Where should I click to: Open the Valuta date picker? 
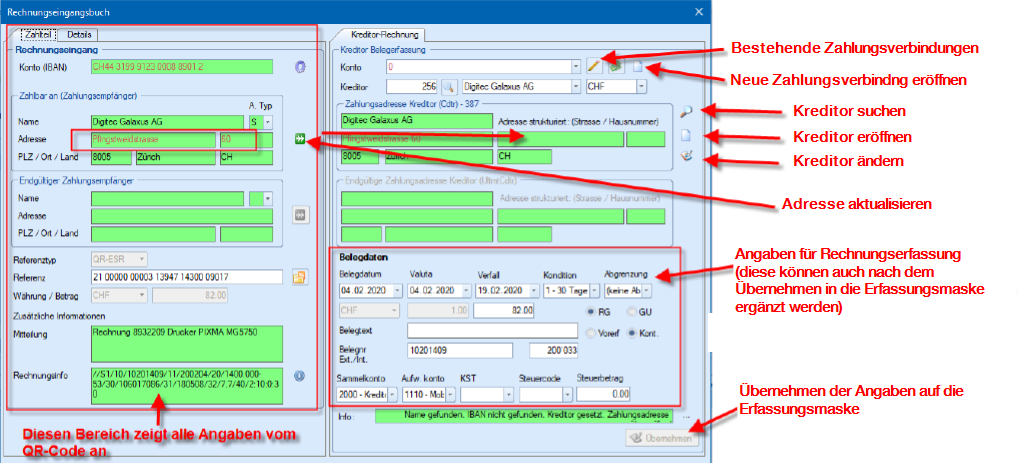(467, 290)
